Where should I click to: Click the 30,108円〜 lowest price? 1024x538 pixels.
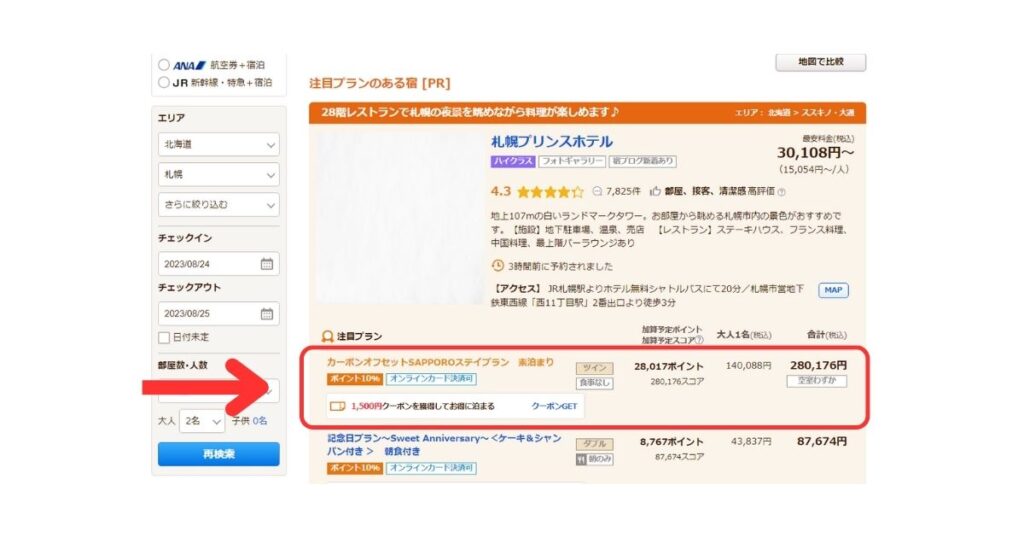point(815,153)
